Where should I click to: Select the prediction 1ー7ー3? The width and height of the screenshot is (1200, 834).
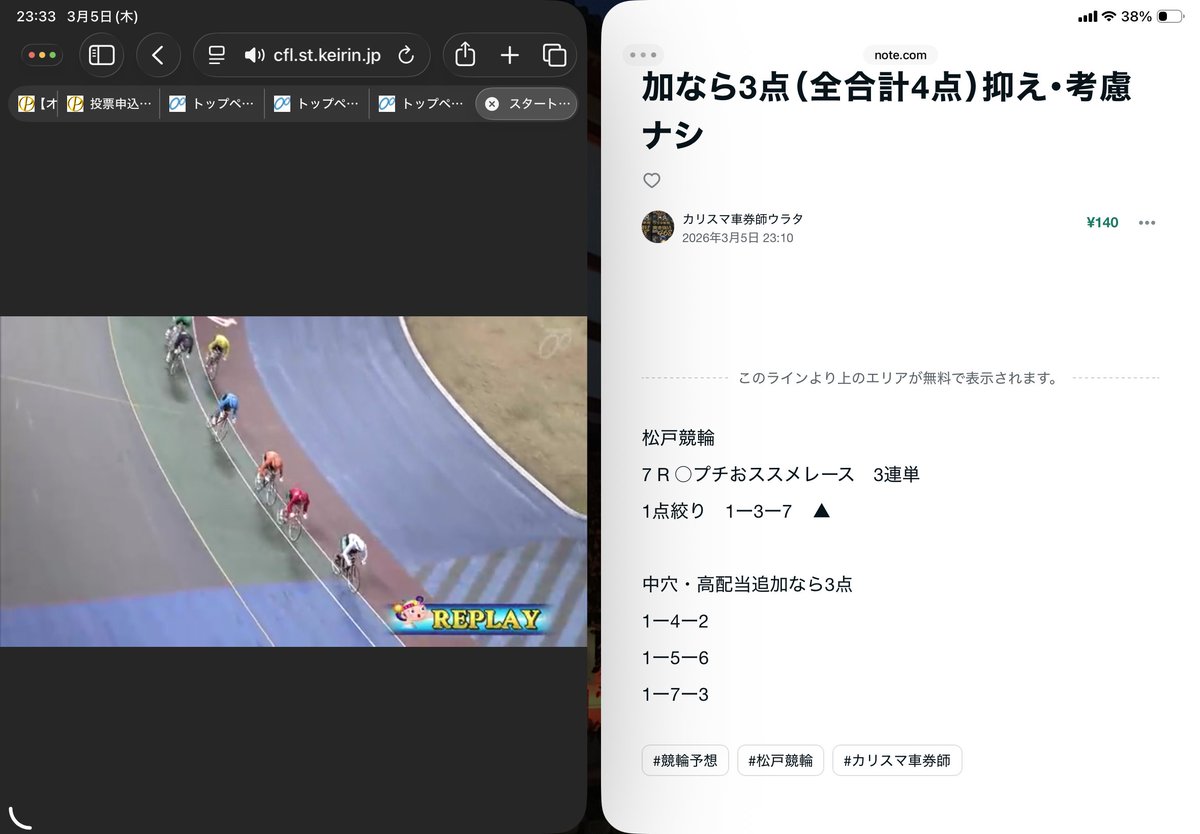tap(675, 694)
